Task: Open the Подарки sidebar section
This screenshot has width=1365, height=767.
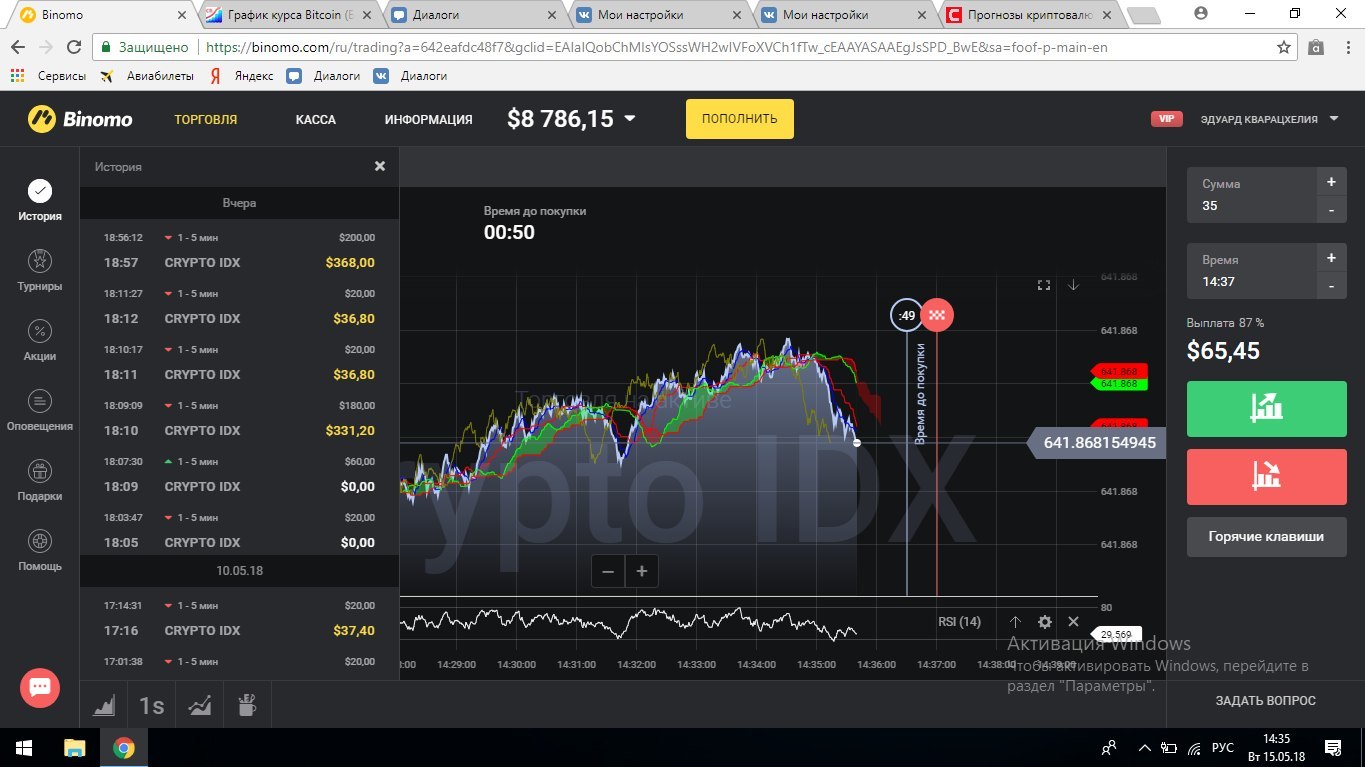Action: tap(40, 480)
